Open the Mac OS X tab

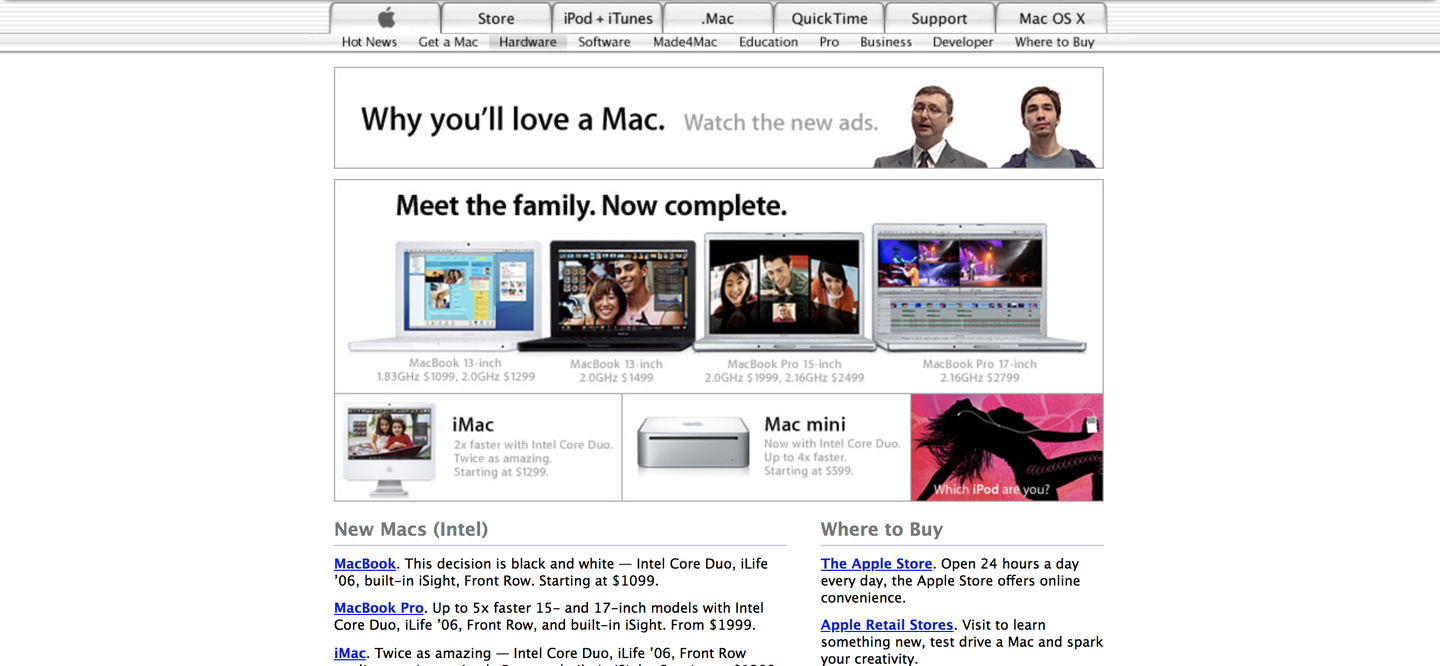coord(1050,17)
